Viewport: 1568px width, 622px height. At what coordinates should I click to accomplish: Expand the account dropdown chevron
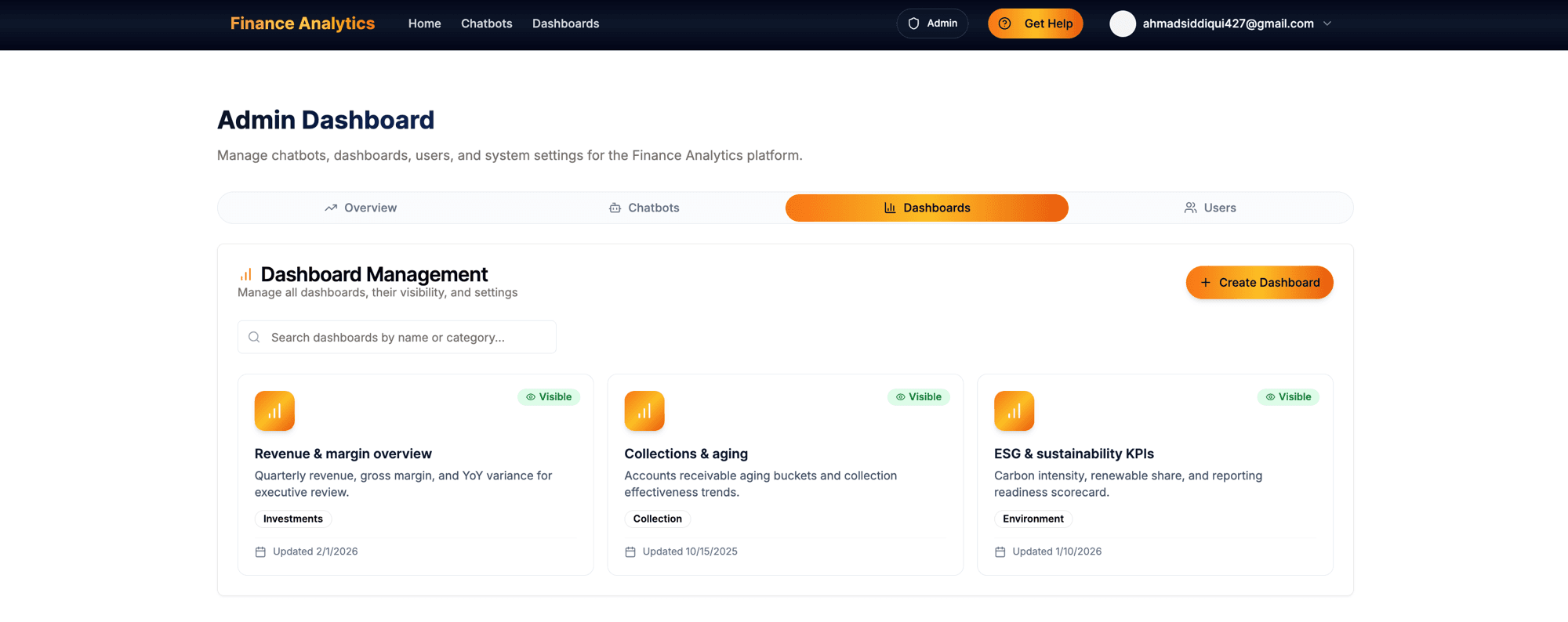coord(1327,24)
